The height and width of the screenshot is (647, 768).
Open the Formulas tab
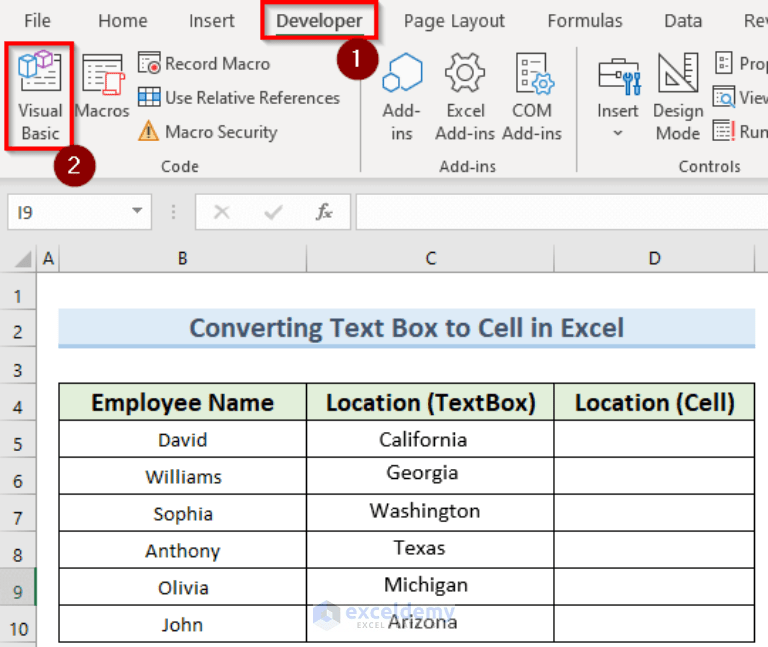[x=585, y=21]
